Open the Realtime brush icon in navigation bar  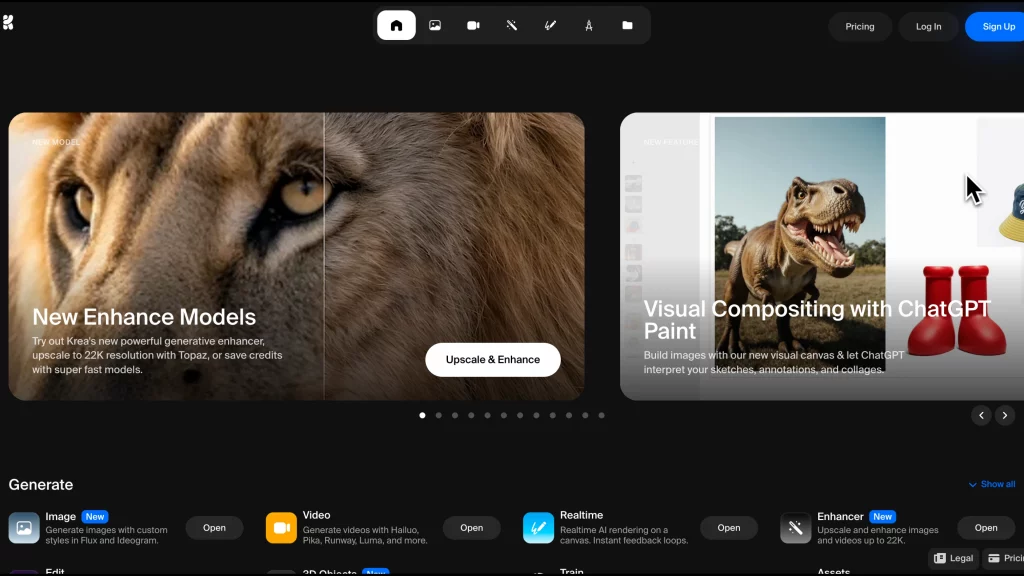[x=550, y=26]
